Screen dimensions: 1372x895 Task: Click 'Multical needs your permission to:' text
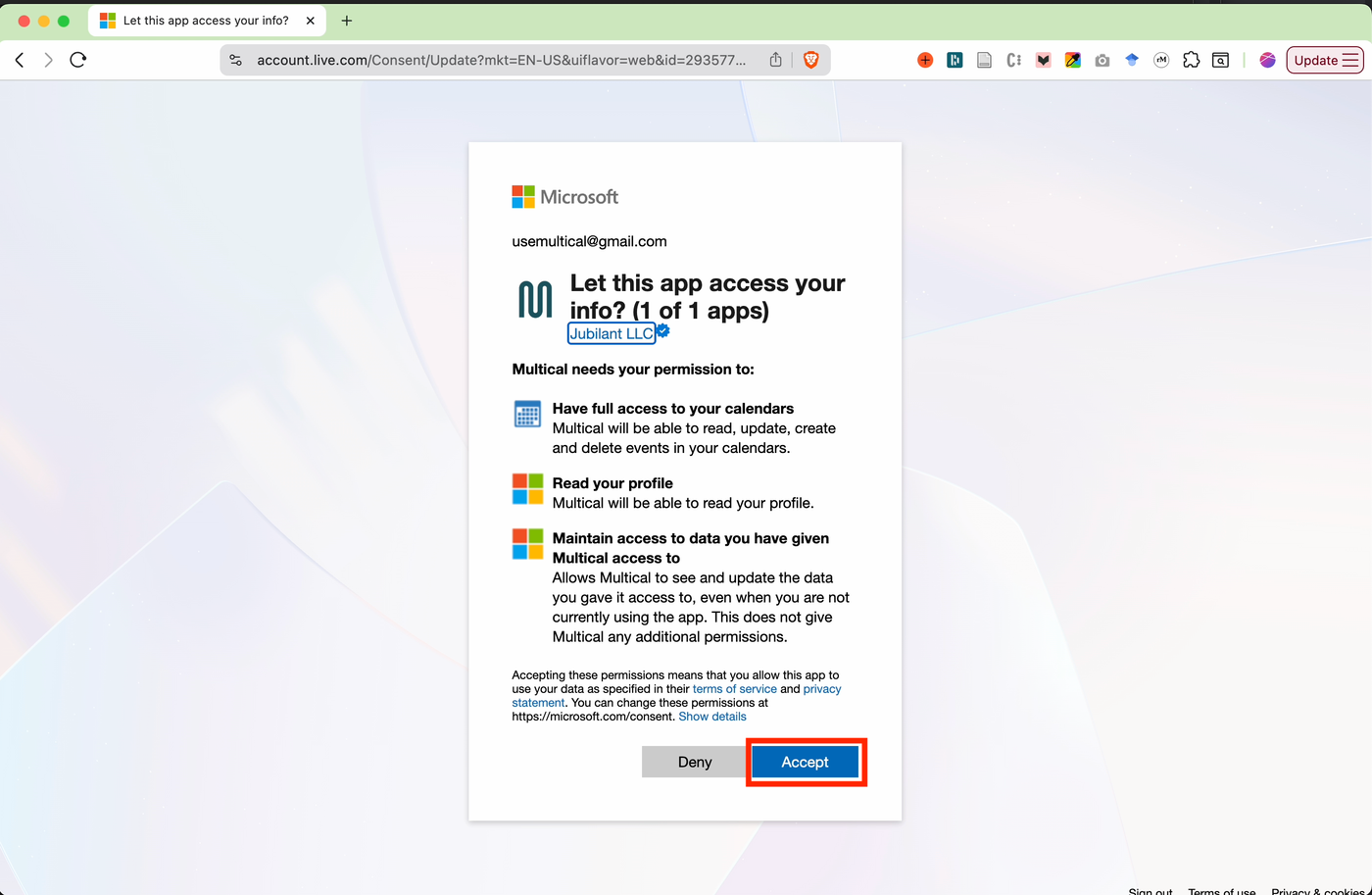[x=633, y=370]
